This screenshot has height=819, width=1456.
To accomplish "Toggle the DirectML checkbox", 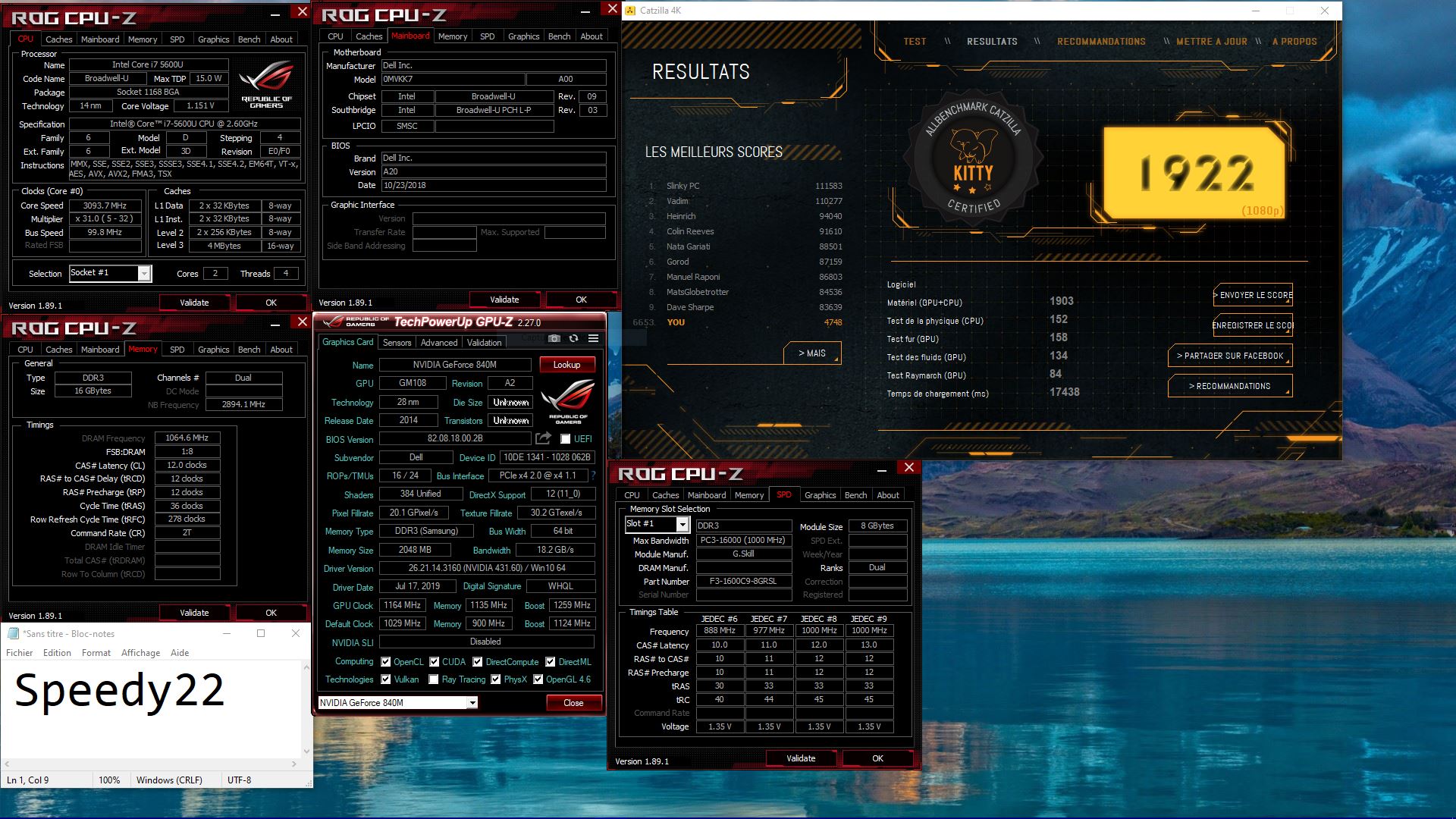I will 551,662.
